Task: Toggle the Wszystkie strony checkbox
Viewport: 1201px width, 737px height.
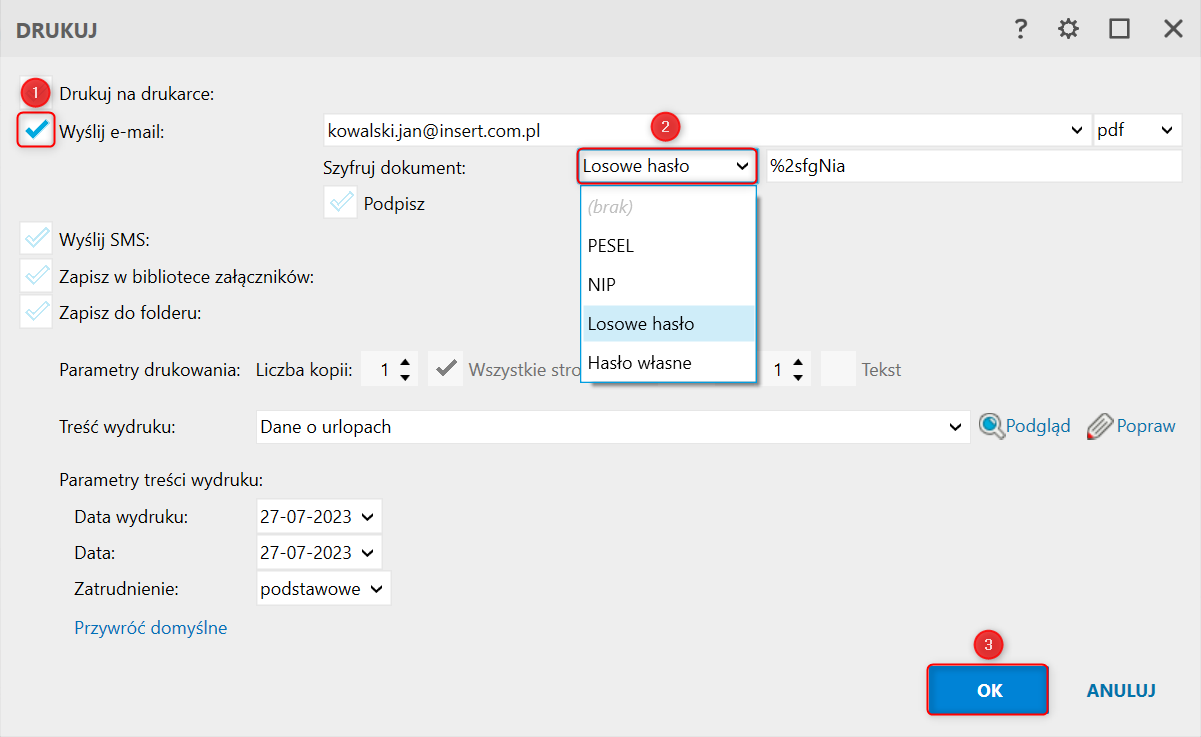Action: (445, 369)
